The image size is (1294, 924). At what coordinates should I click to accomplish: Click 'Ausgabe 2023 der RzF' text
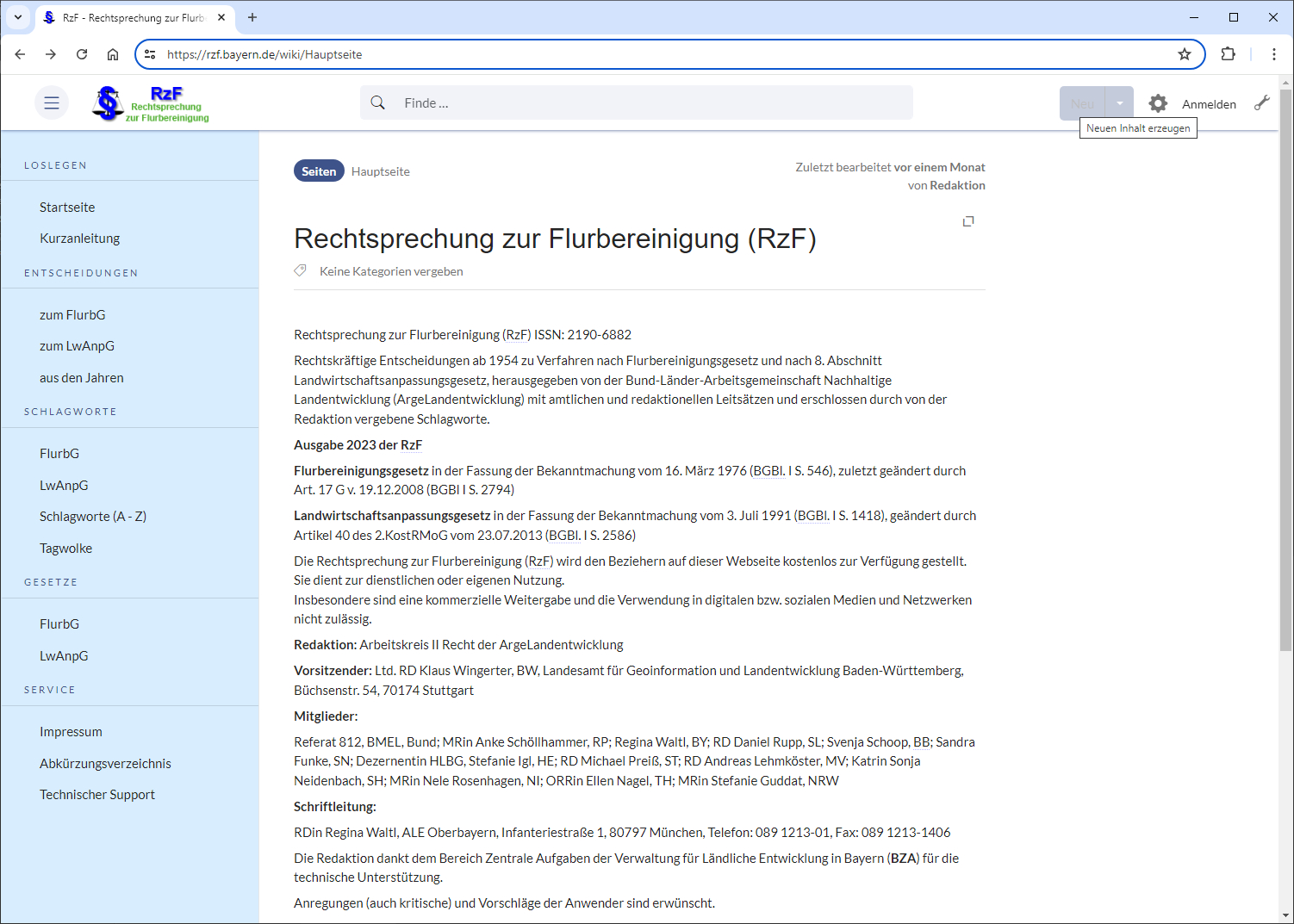358,445
